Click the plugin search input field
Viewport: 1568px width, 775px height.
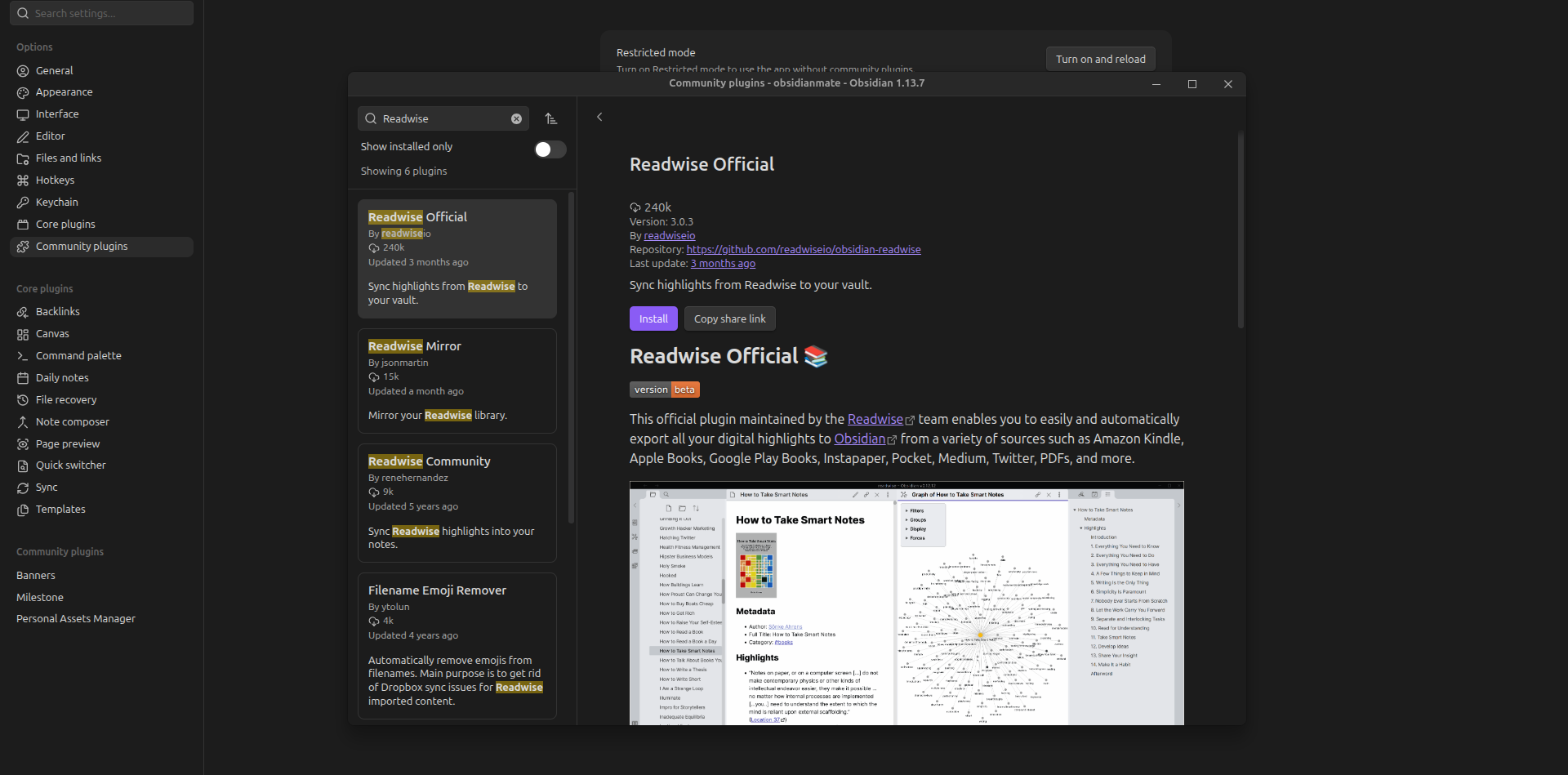coord(443,119)
